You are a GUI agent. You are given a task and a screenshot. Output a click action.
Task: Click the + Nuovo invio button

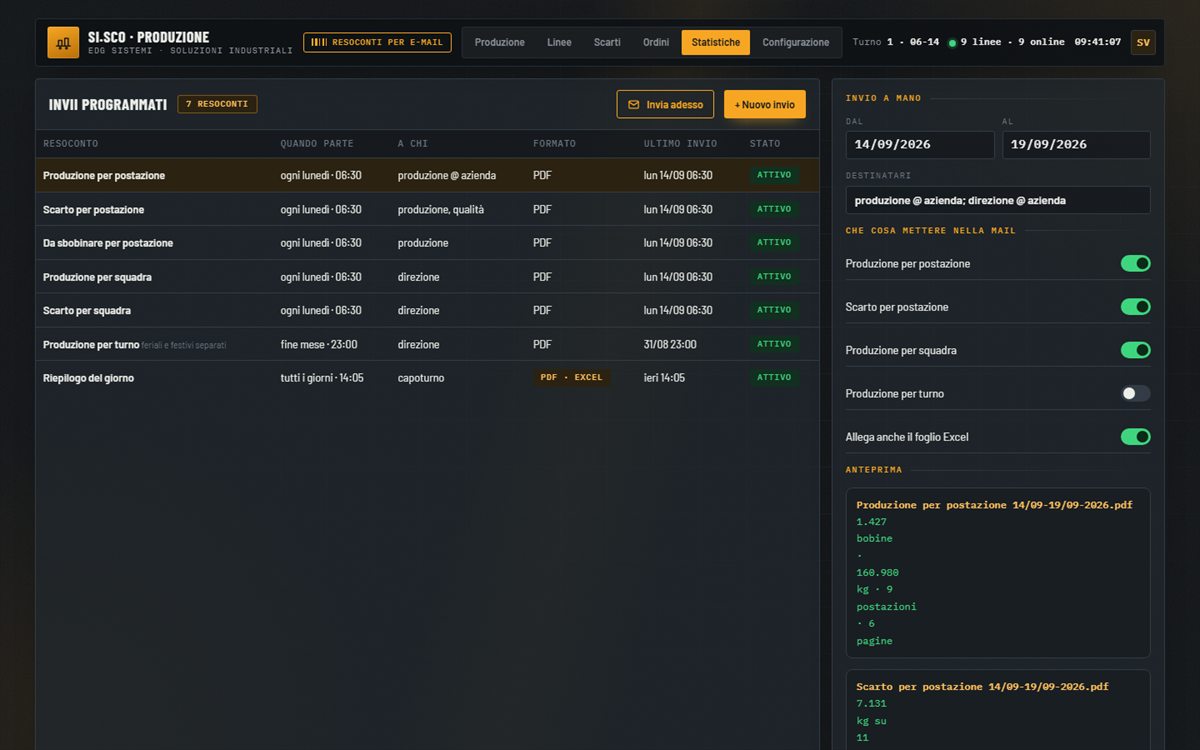click(765, 104)
